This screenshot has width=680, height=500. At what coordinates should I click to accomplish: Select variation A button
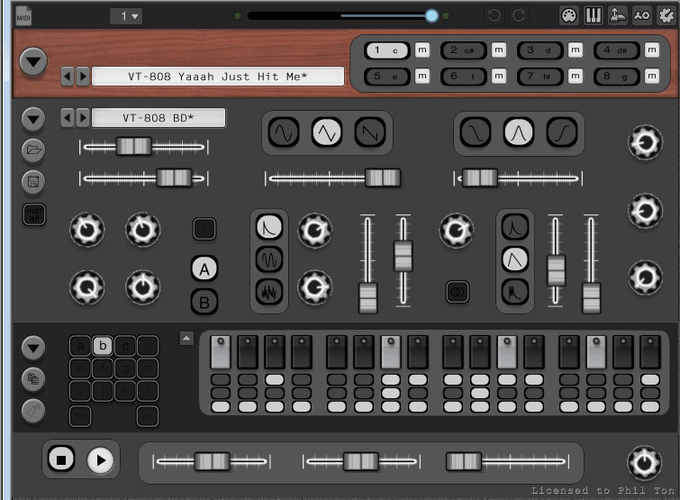(x=204, y=269)
